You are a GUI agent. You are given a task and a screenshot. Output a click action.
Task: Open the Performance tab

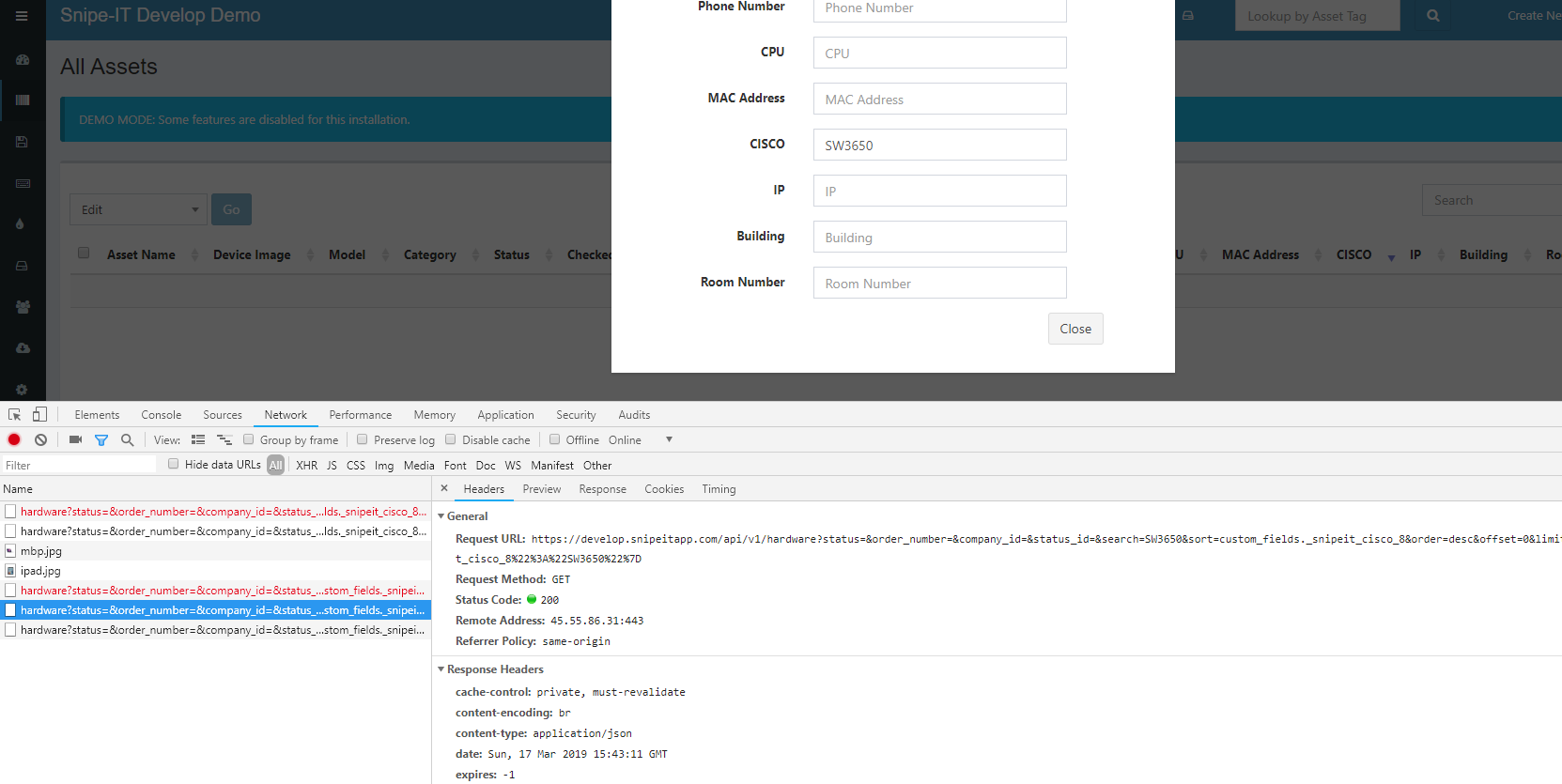(361, 415)
